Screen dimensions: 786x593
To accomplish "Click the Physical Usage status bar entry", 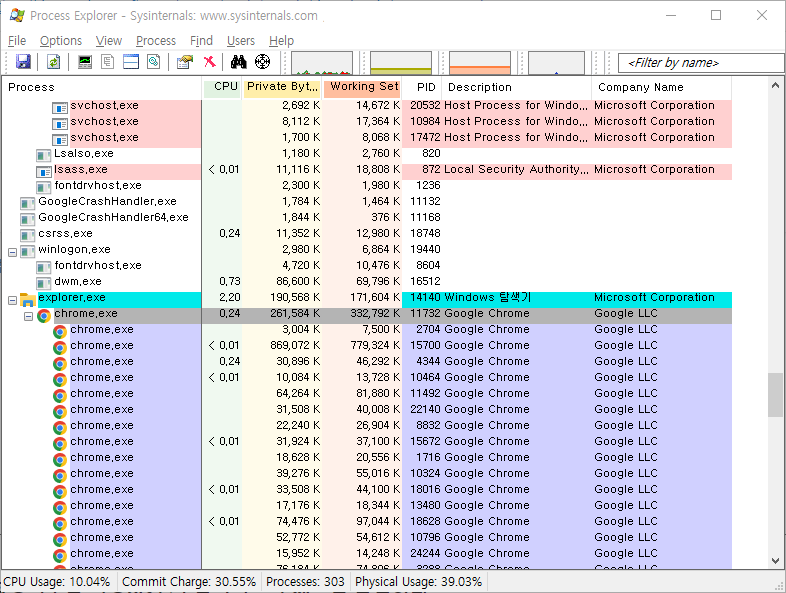I will (x=419, y=582).
